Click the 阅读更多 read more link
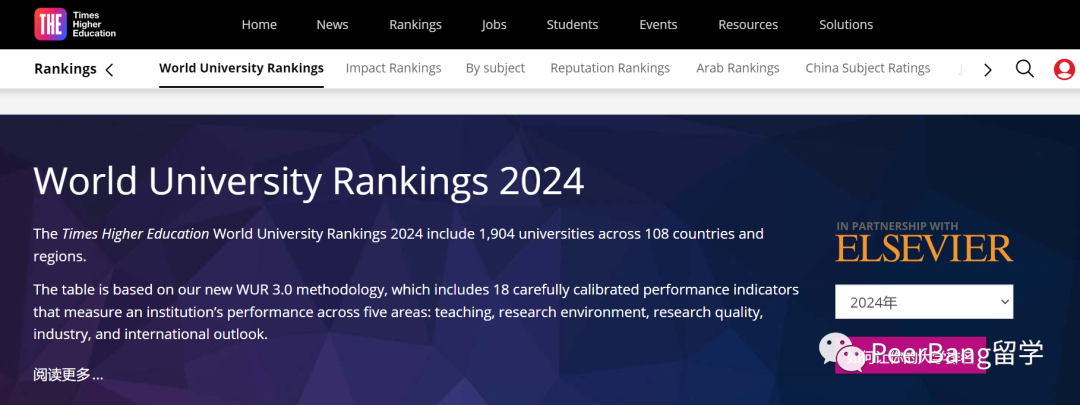 coord(68,375)
